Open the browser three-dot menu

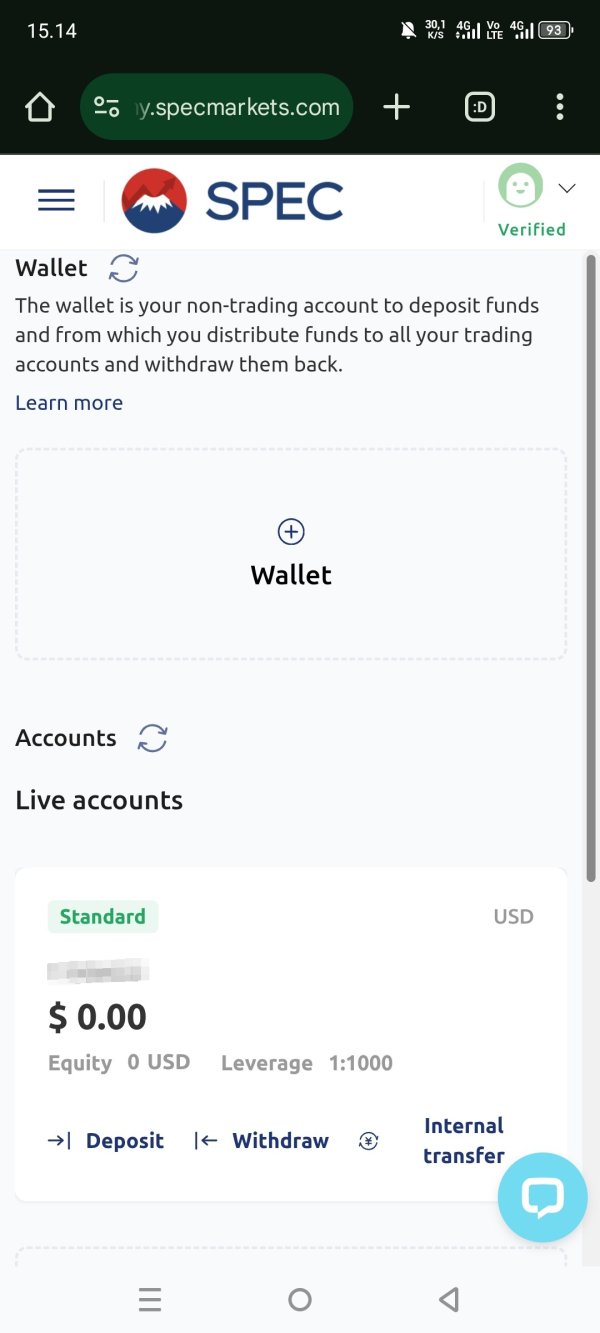(559, 107)
